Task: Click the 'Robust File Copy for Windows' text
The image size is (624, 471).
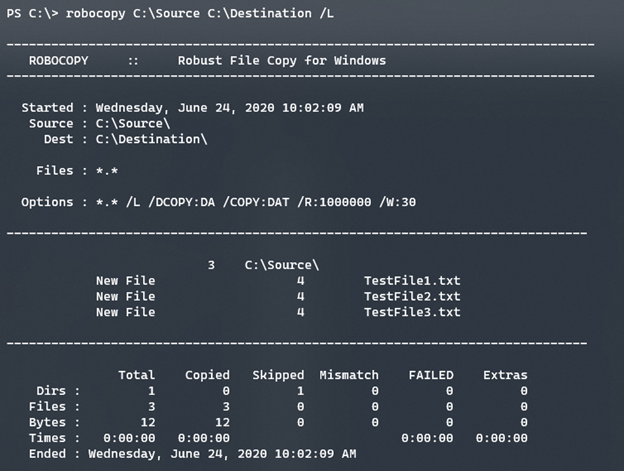Action: pos(281,60)
